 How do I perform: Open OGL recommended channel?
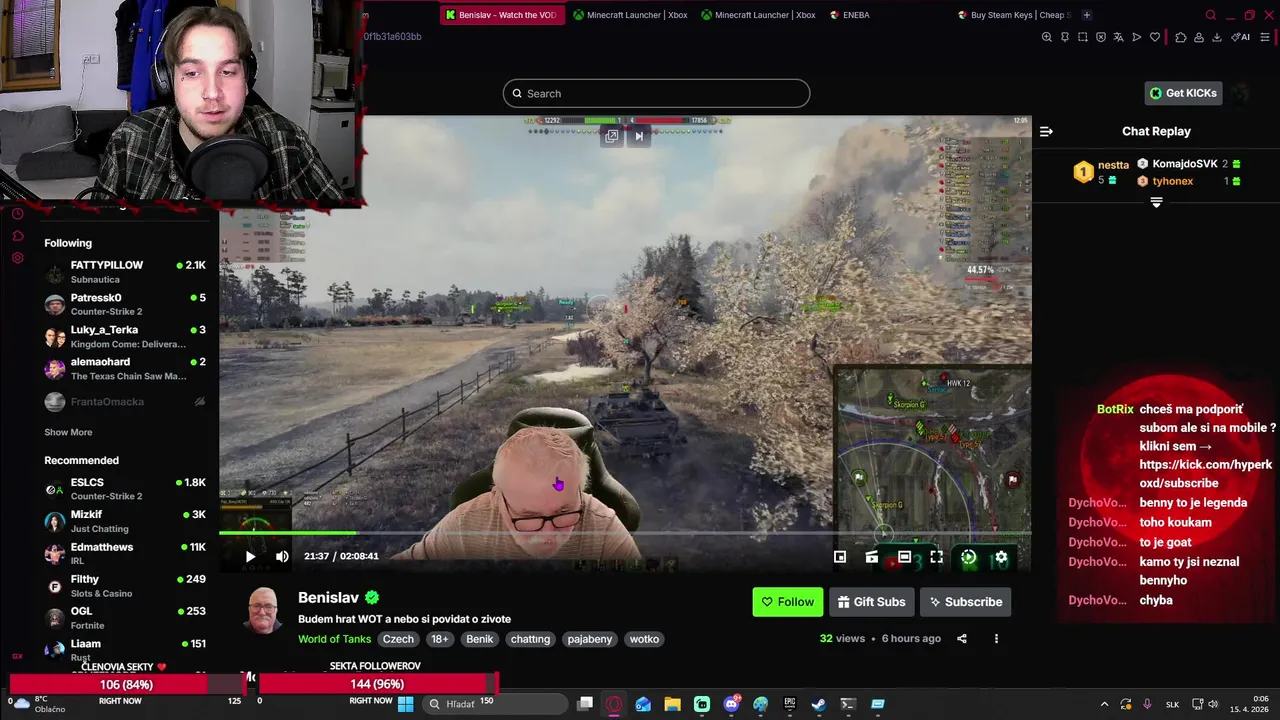pyautogui.click(x=125, y=617)
